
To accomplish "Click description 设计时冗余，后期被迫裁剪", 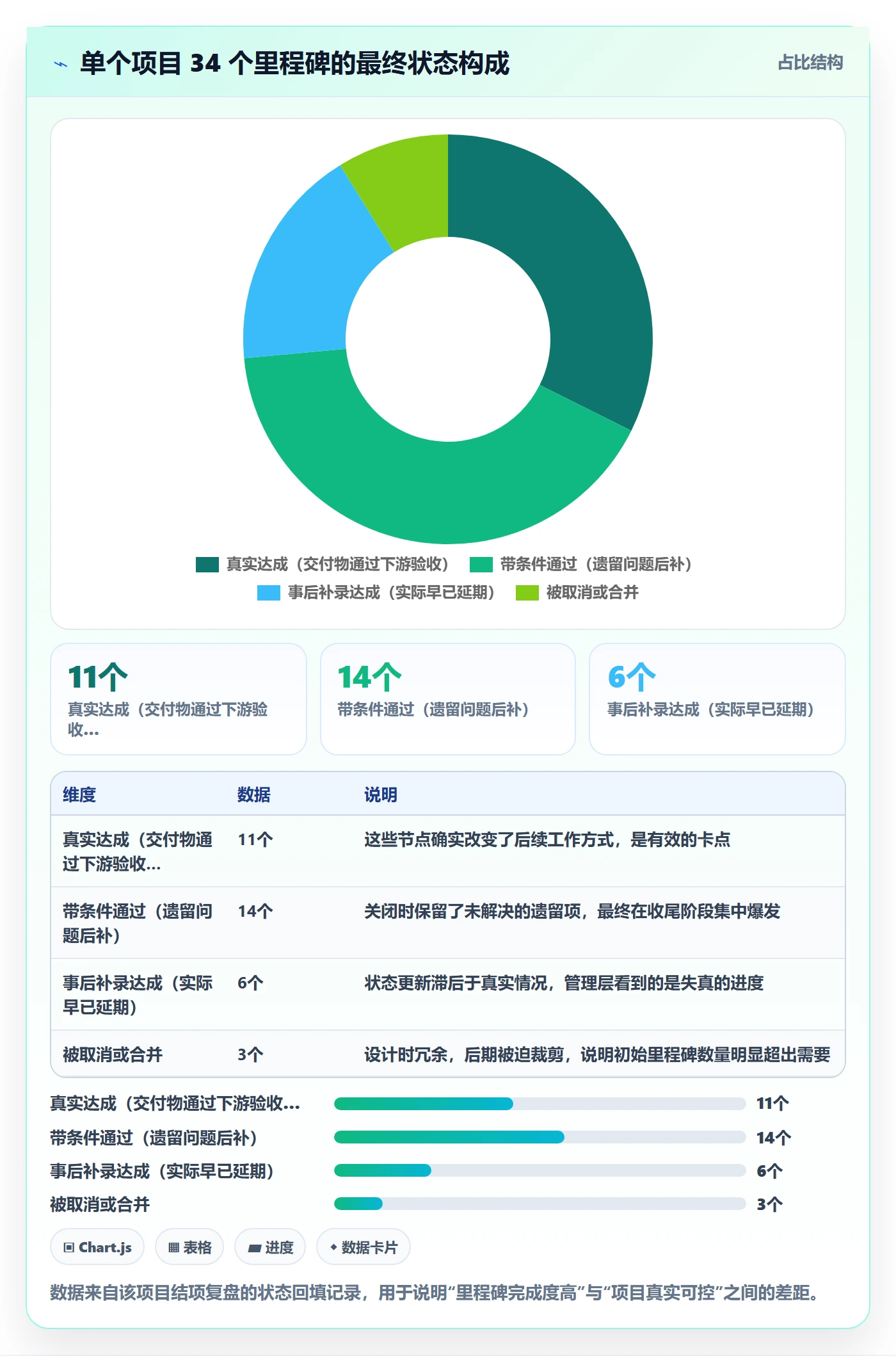I will [x=597, y=1054].
